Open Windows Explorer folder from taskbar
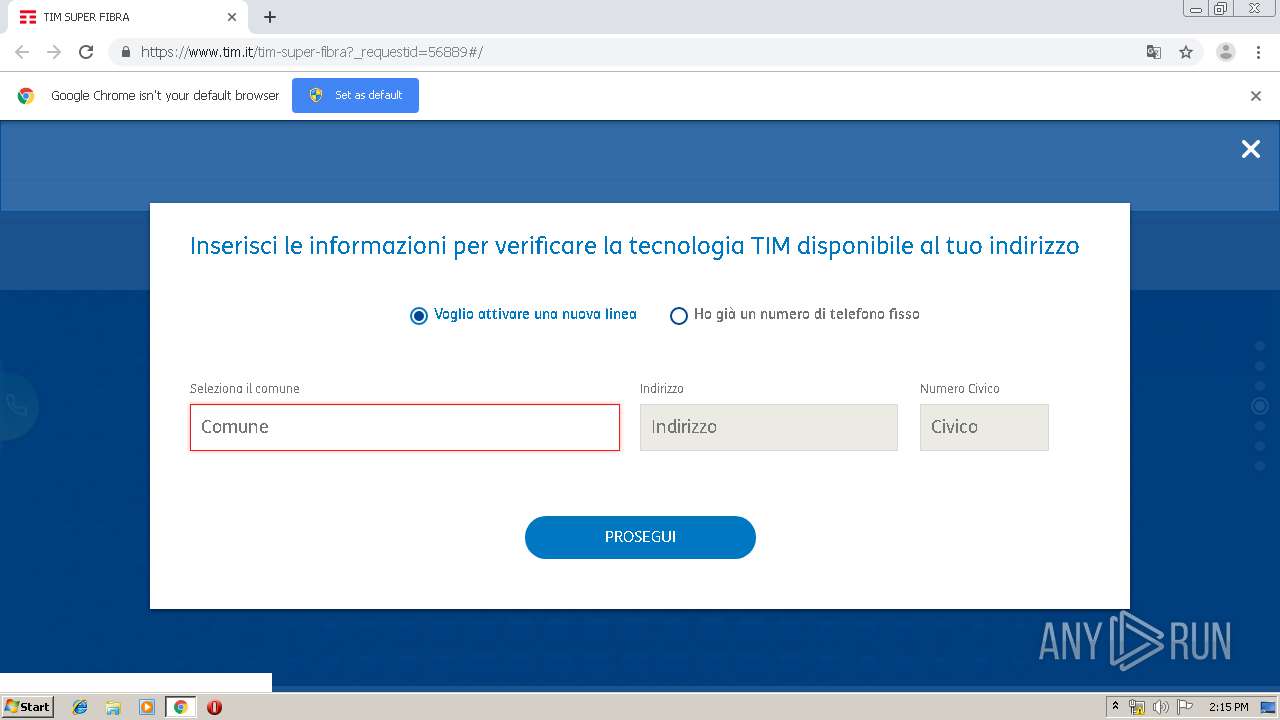Viewport: 1280px width, 720px height. pyautogui.click(x=113, y=707)
